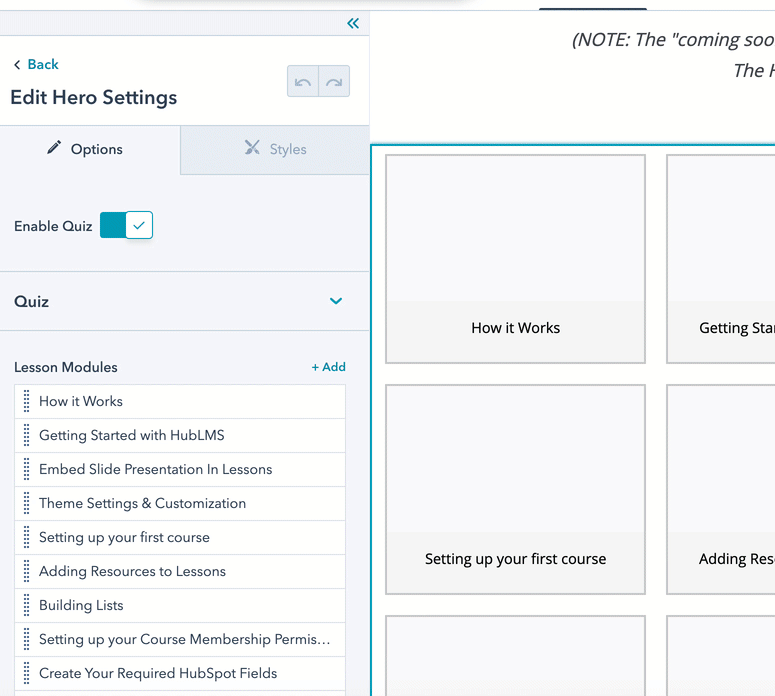The image size is (775, 696).
Task: Click drag handle for Embed Slide Presentation row
Action: [27, 469]
